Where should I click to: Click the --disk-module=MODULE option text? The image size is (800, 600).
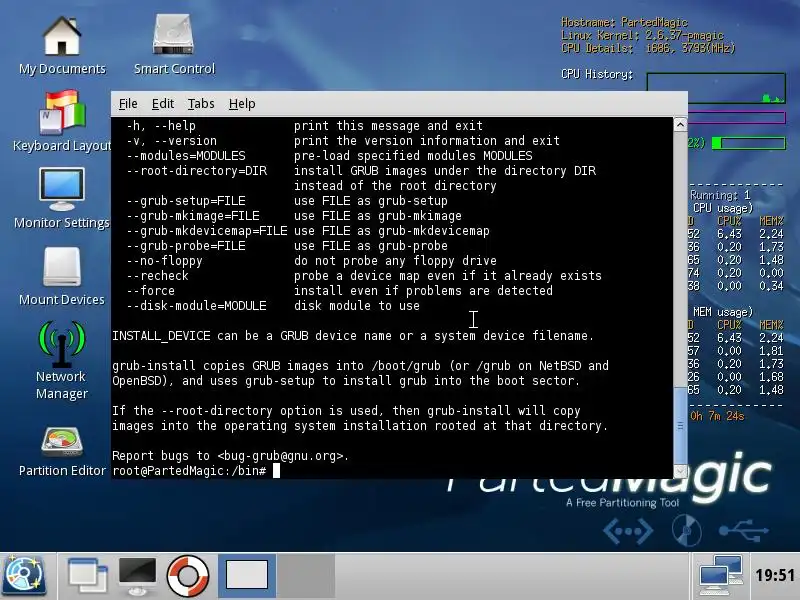click(x=196, y=306)
